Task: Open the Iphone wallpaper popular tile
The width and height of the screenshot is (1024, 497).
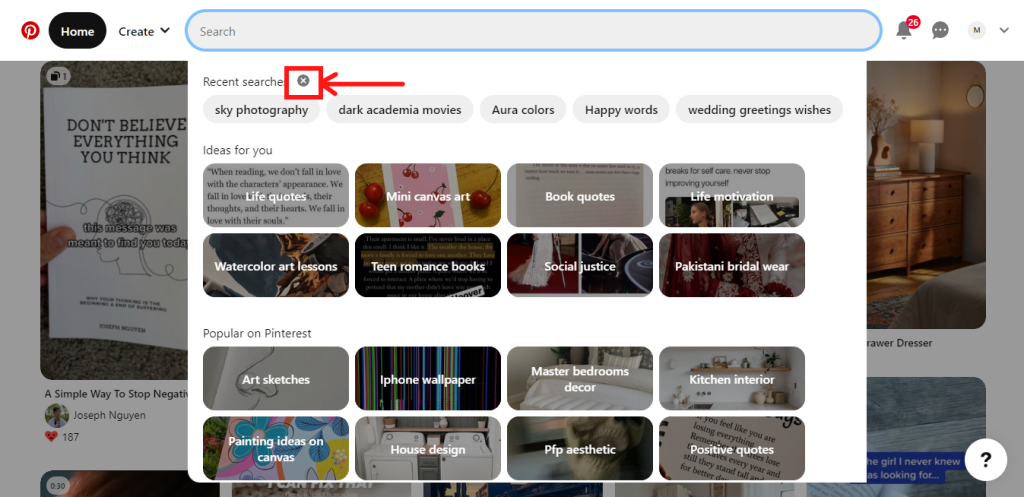Action: (x=428, y=378)
